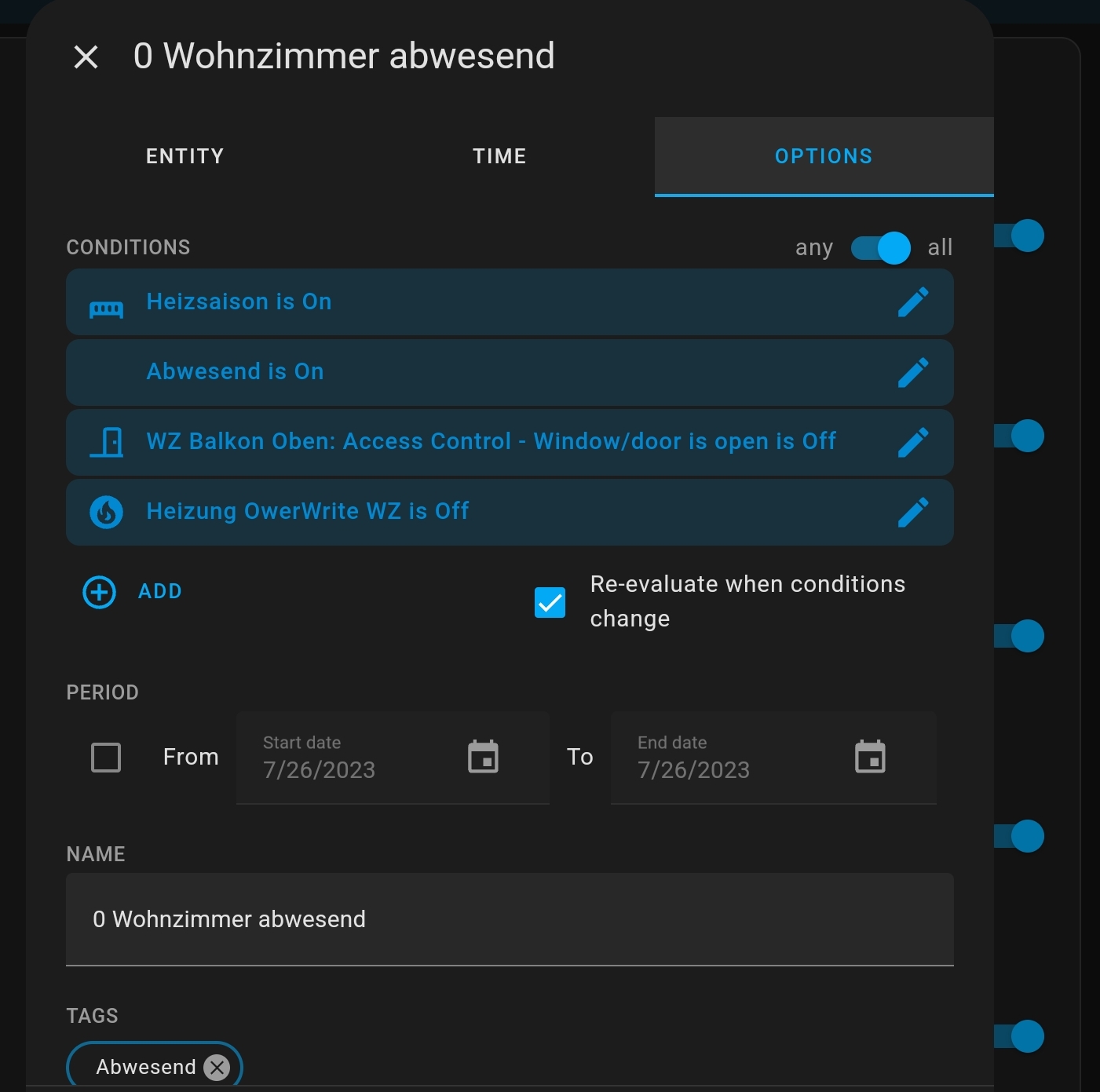Enable the Period From checkbox
This screenshot has width=1100, height=1092.
point(106,757)
